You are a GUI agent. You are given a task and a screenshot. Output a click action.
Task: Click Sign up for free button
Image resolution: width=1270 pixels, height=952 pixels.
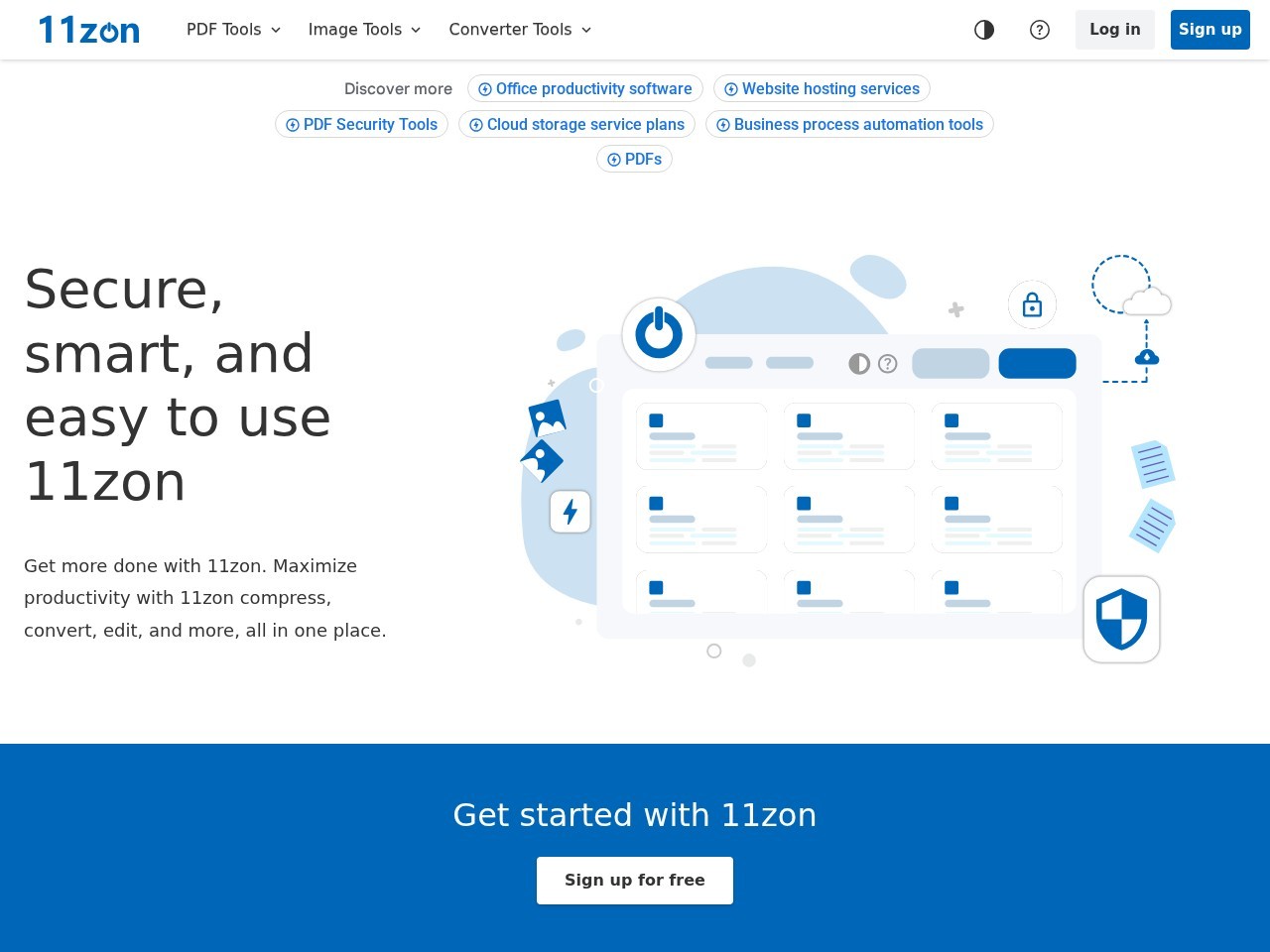(x=635, y=881)
